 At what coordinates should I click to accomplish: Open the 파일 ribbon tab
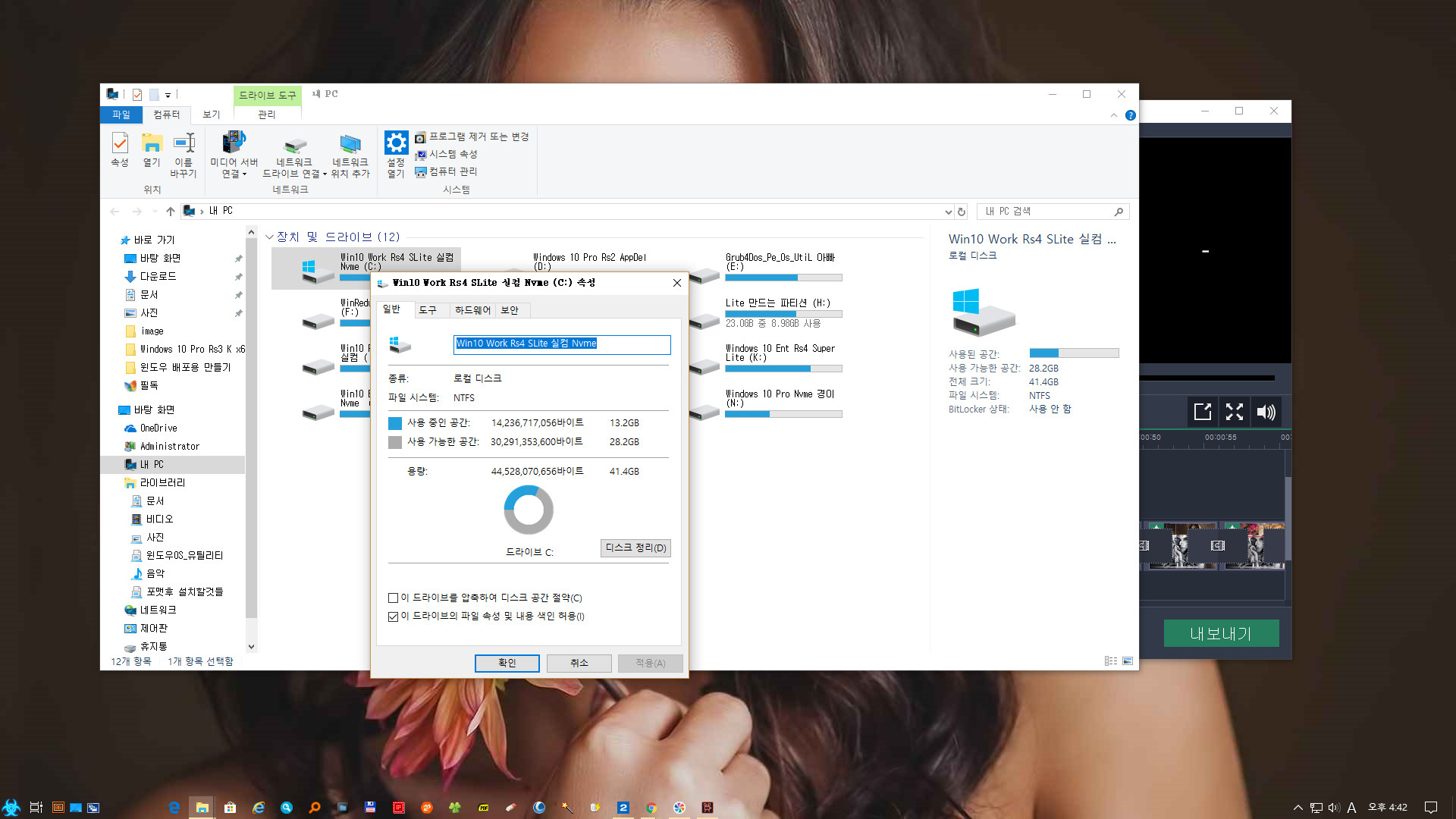pos(121,115)
